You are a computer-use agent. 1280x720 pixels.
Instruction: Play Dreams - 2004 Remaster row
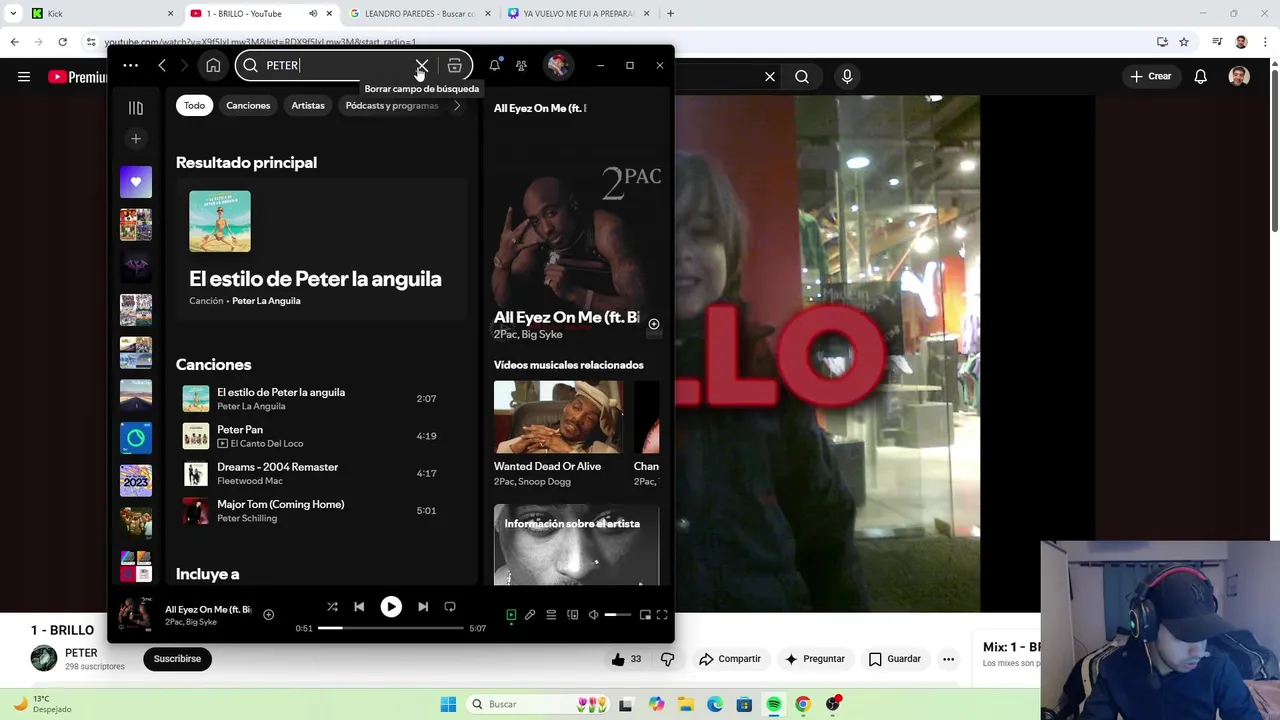321,473
